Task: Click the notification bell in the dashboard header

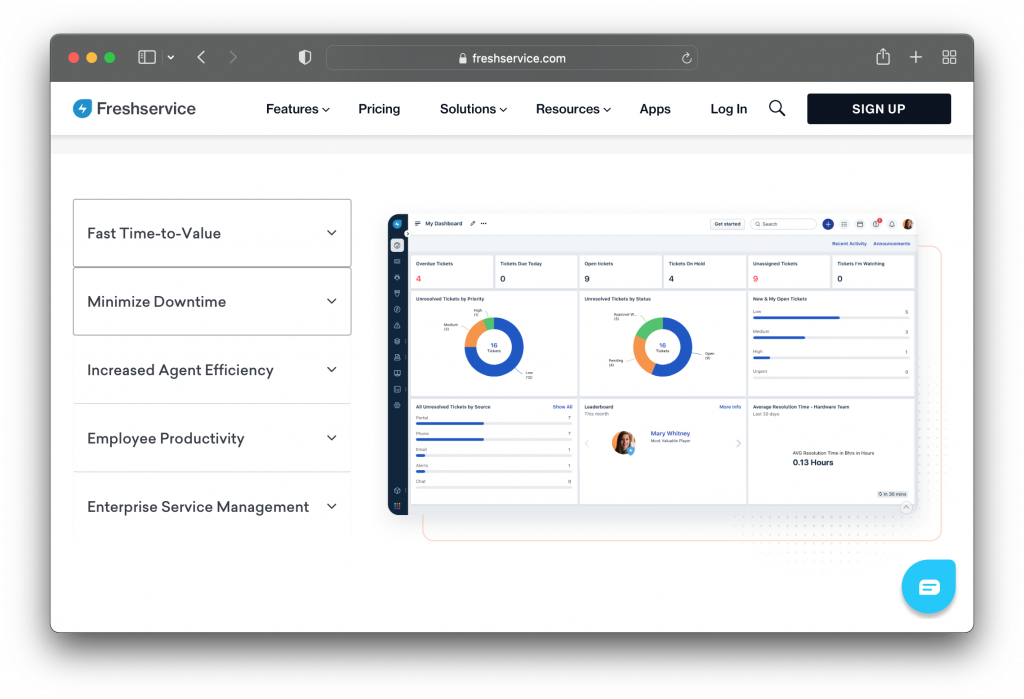Action: tap(891, 224)
